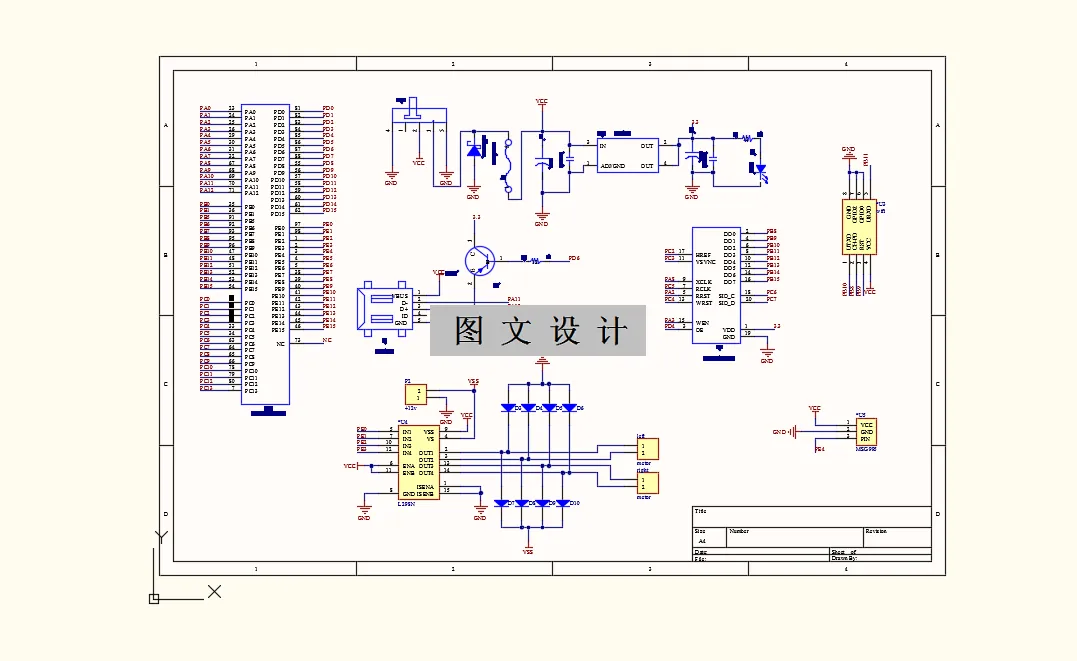Image resolution: width=1077 pixels, height=661 pixels.
Task: Select the ENA pin label on L298N
Action: point(408,466)
